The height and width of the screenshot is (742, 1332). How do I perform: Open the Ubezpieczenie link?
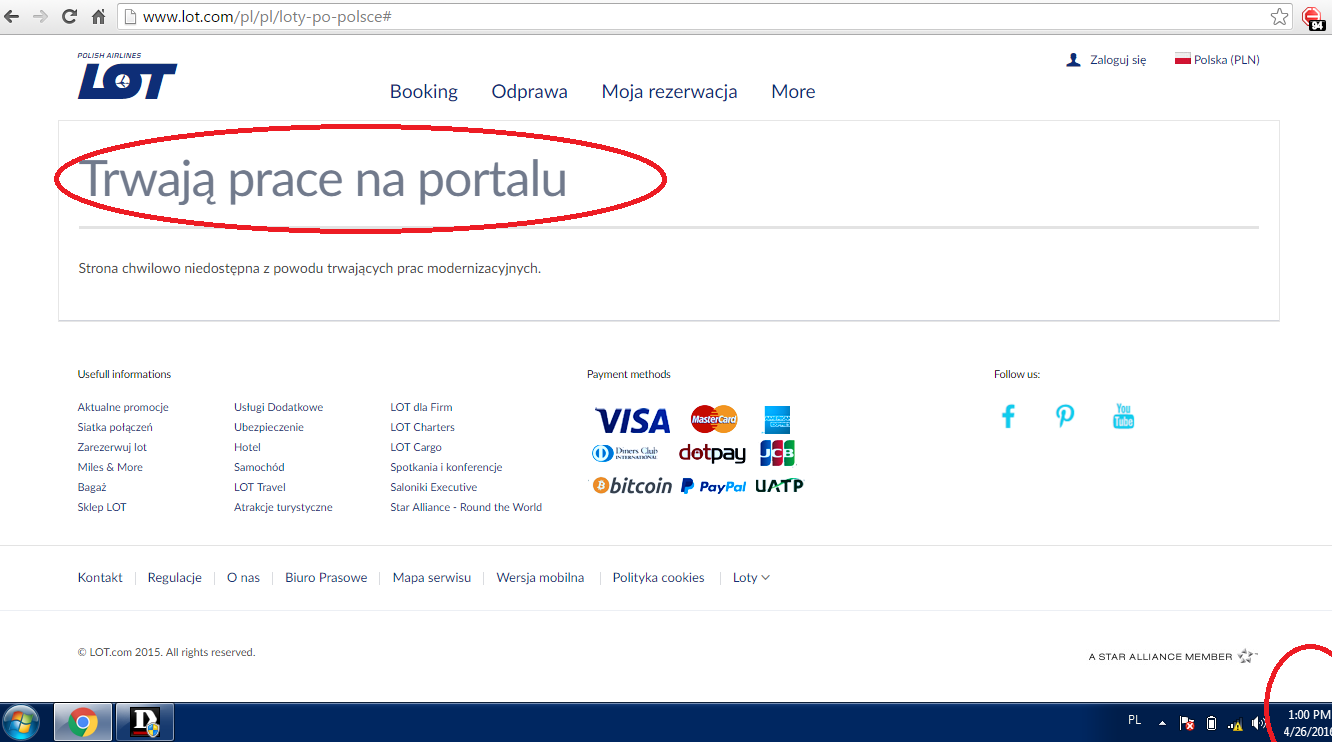[x=269, y=427]
